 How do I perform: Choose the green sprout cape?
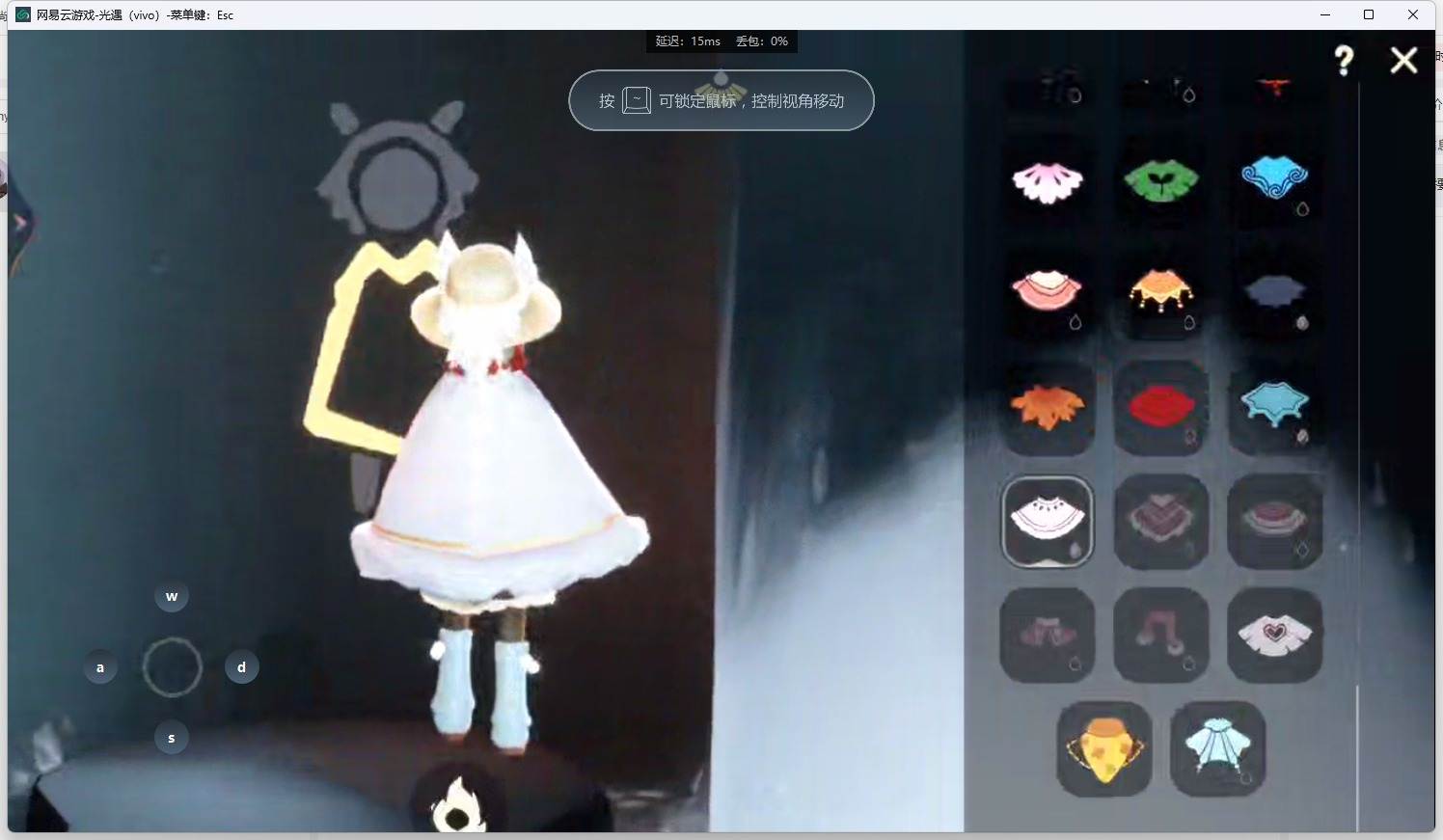point(1161,181)
